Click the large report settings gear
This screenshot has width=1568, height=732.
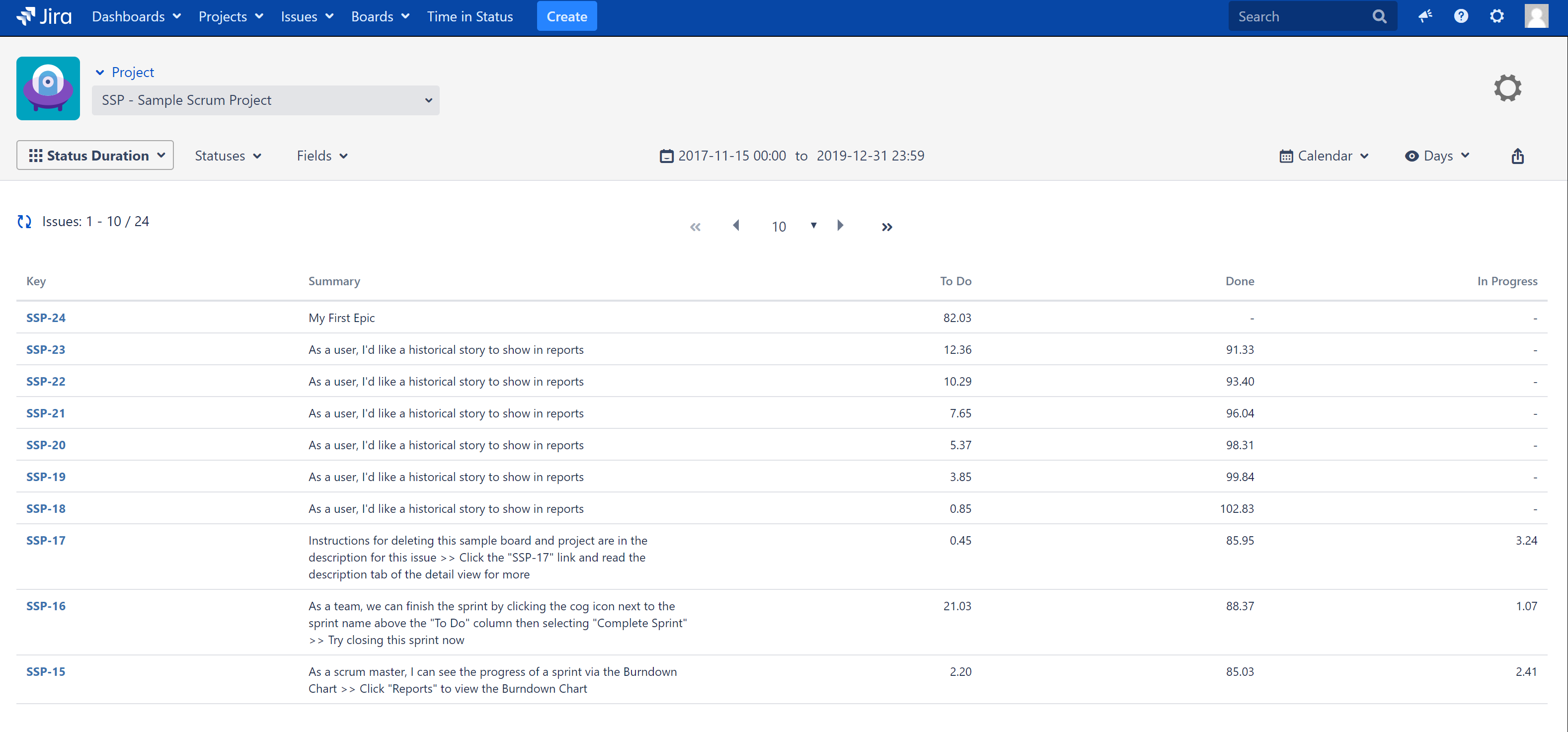(1507, 88)
